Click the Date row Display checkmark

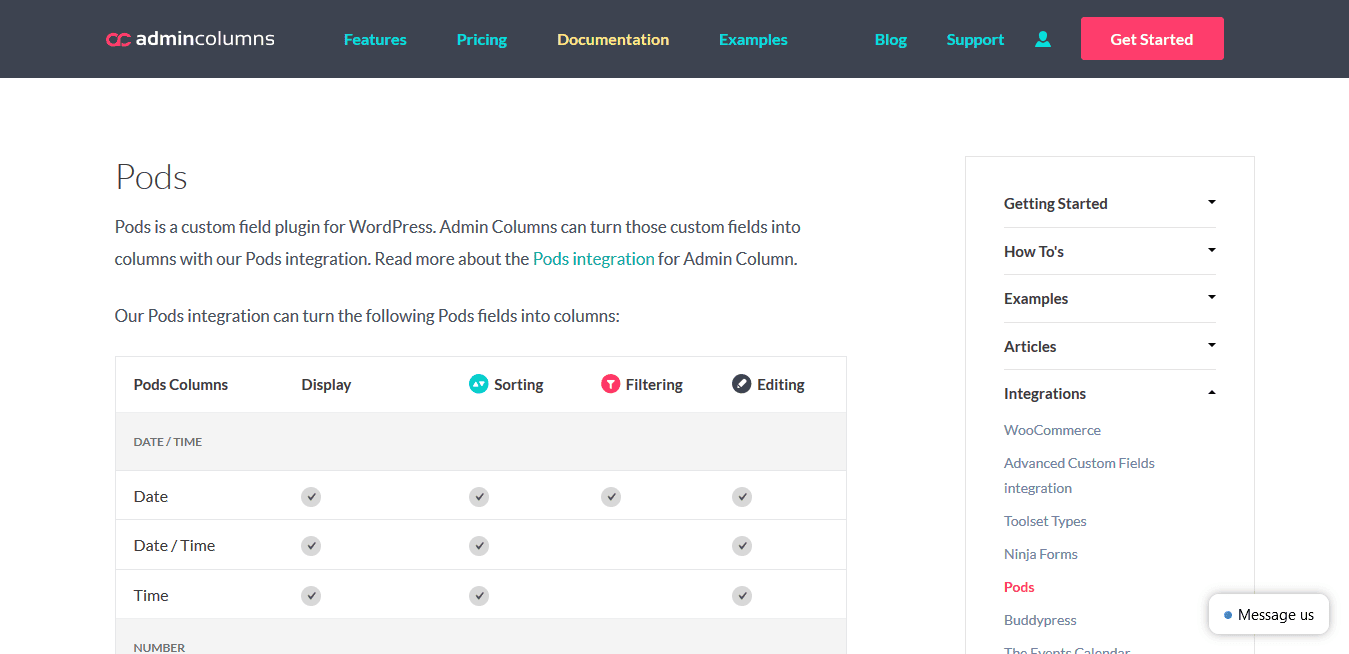tap(311, 496)
